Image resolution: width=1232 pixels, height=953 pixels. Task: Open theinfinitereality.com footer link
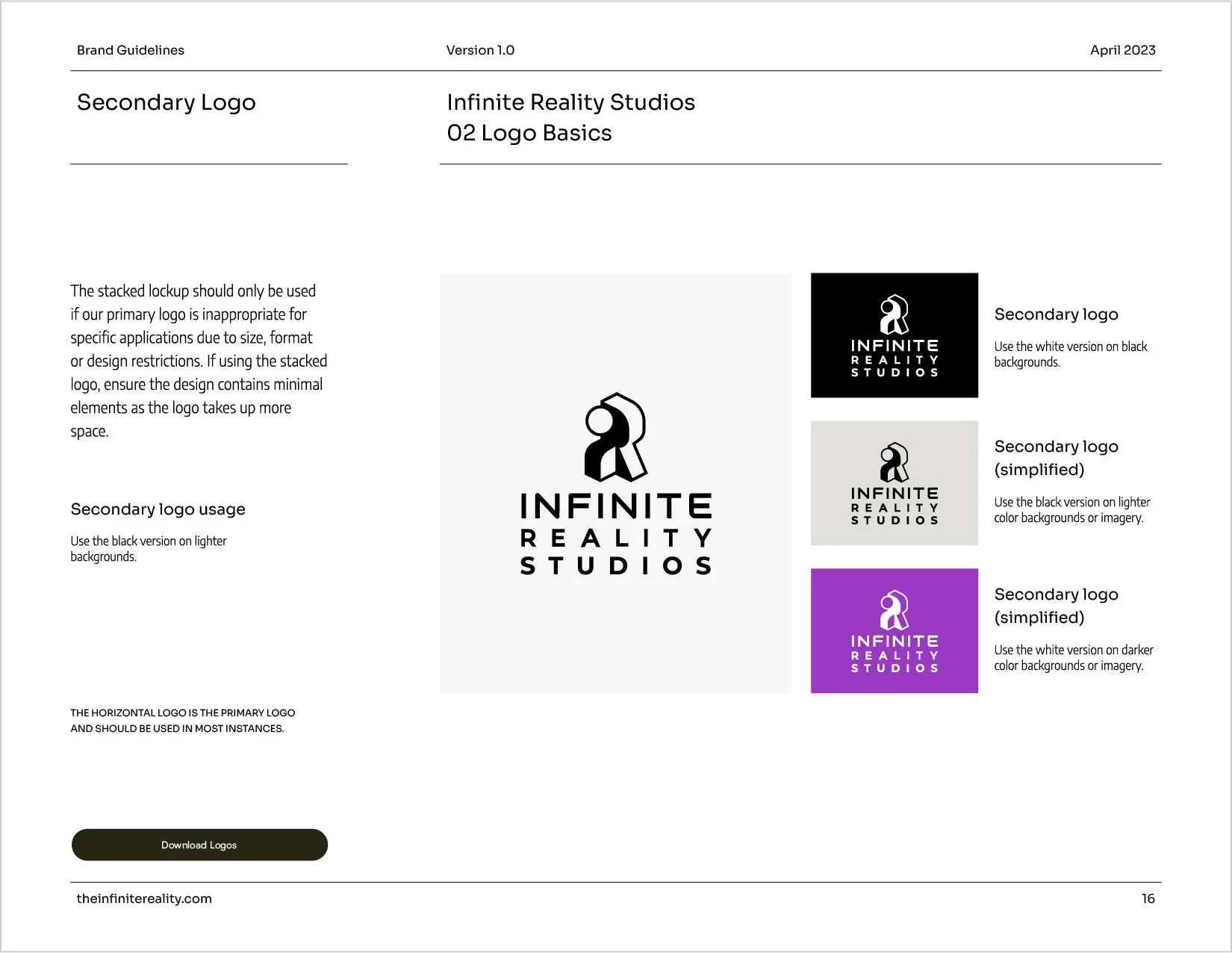tap(144, 898)
